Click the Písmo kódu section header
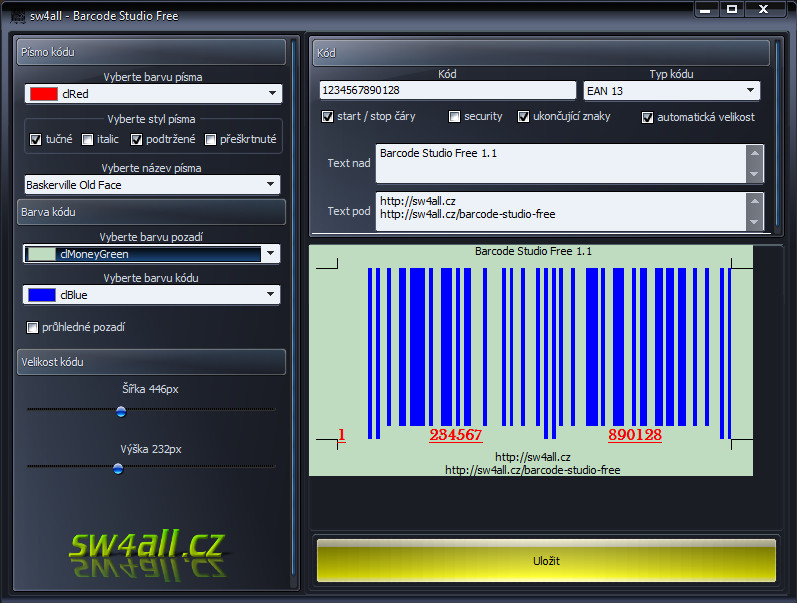The image size is (797, 603). [151, 52]
